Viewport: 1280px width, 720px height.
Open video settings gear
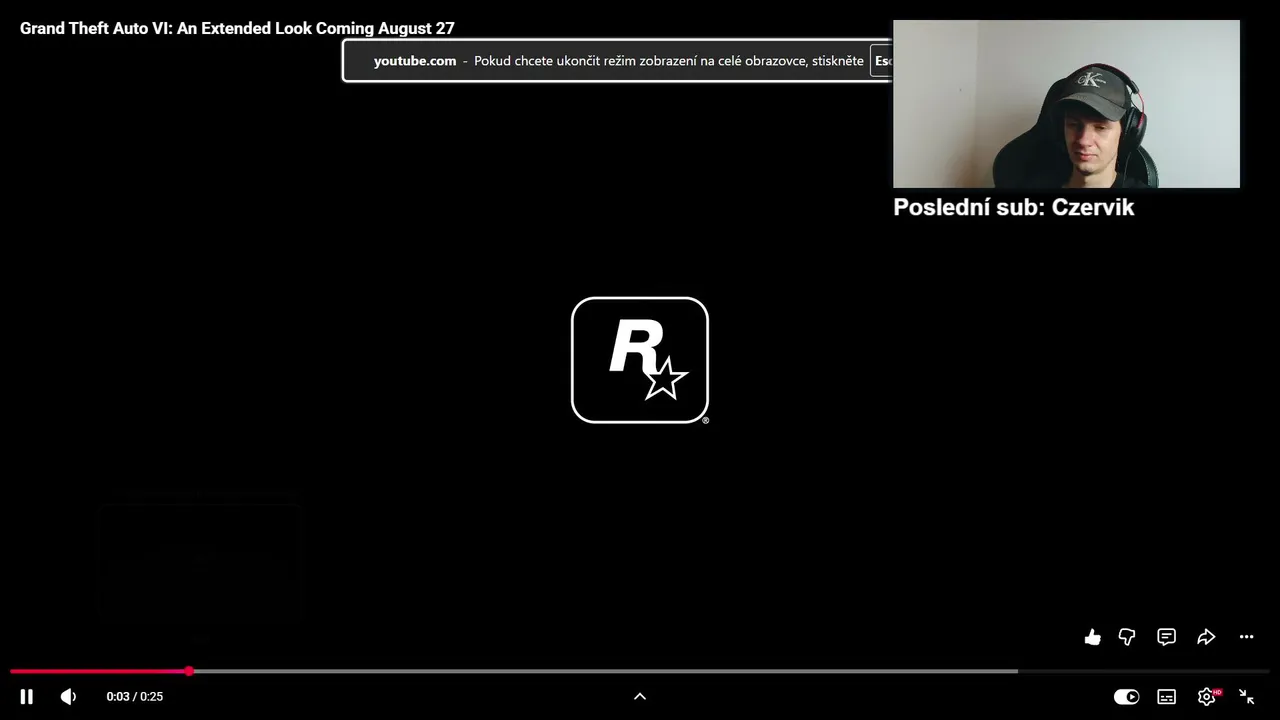pyautogui.click(x=1207, y=697)
